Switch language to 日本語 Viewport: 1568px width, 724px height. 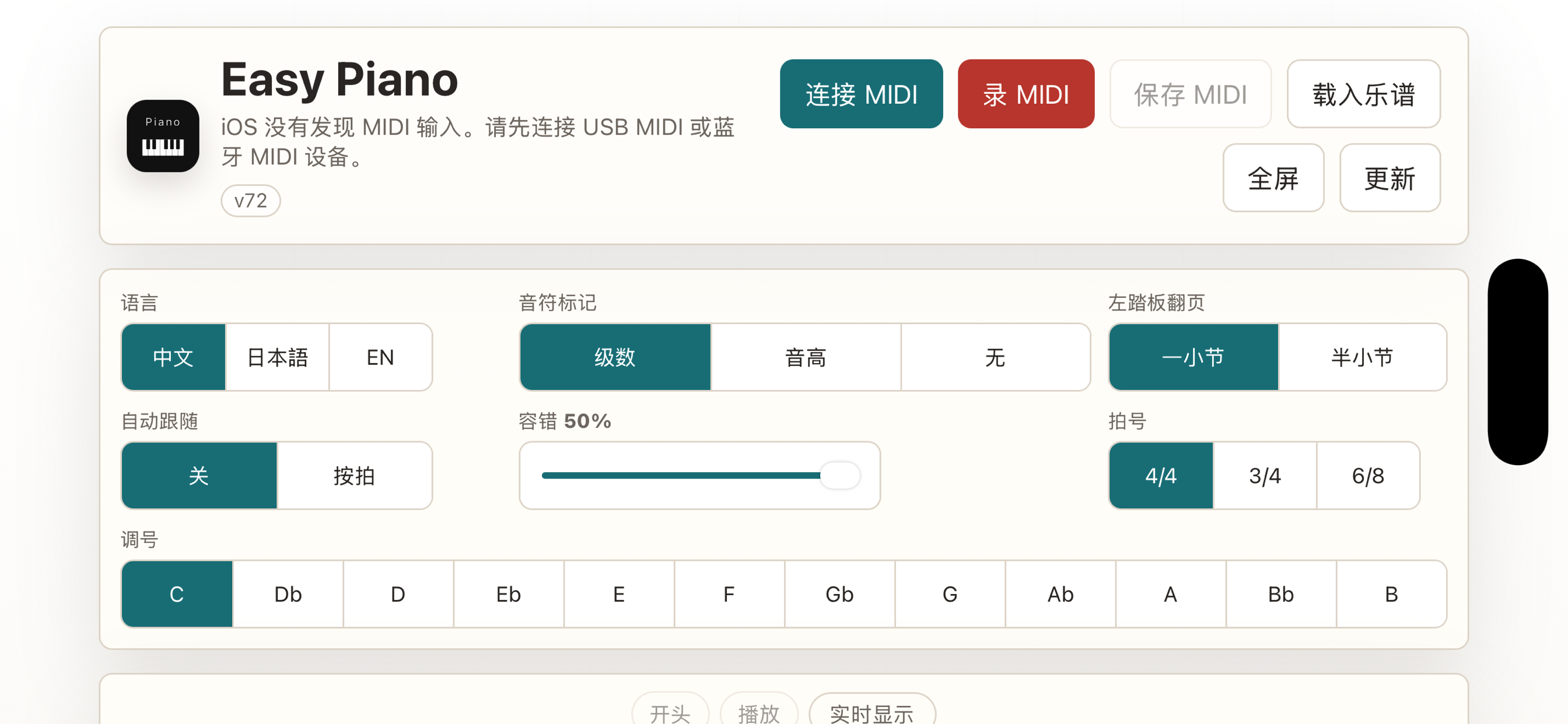[x=277, y=357]
